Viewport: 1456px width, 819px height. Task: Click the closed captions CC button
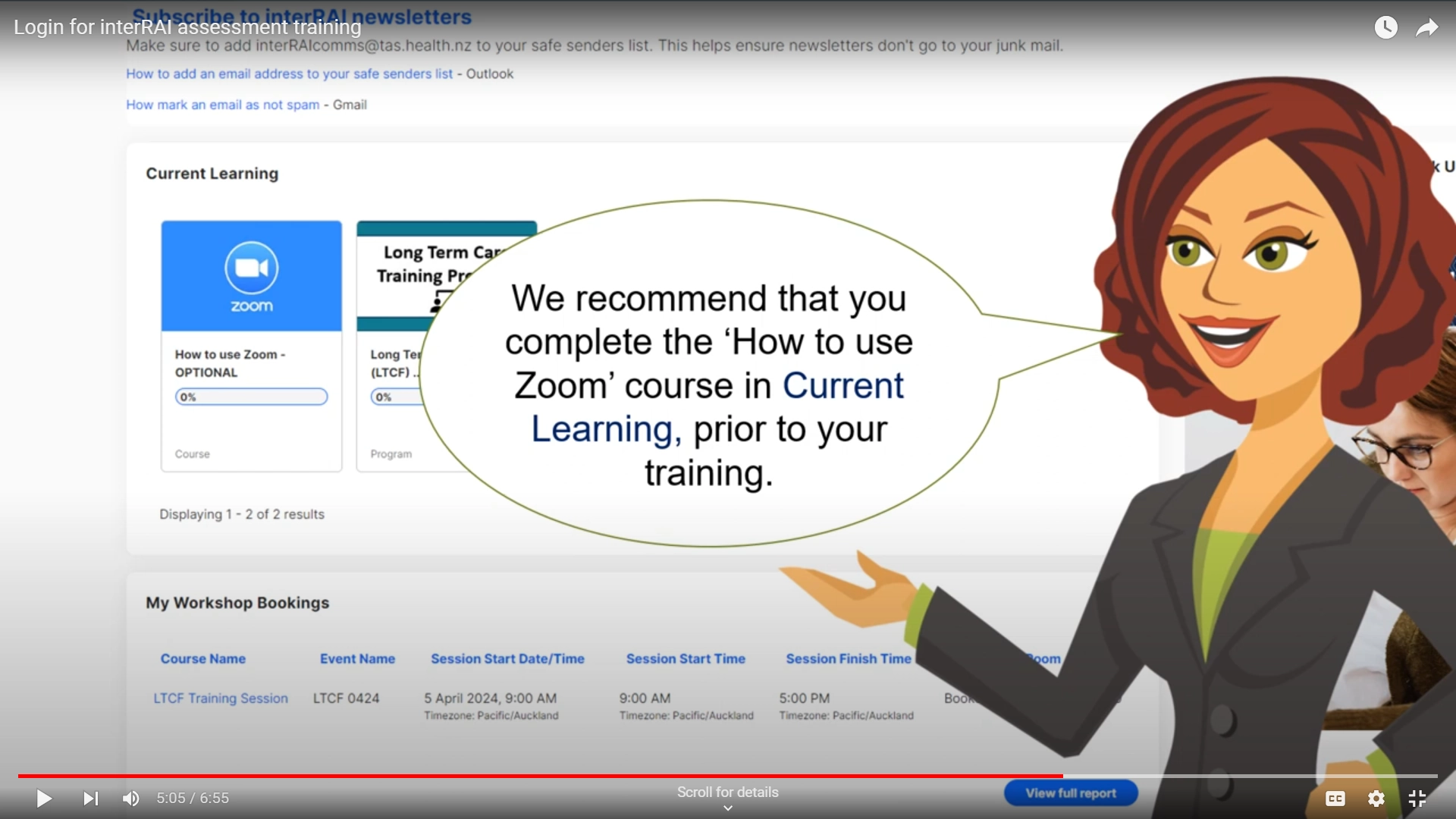tap(1336, 798)
